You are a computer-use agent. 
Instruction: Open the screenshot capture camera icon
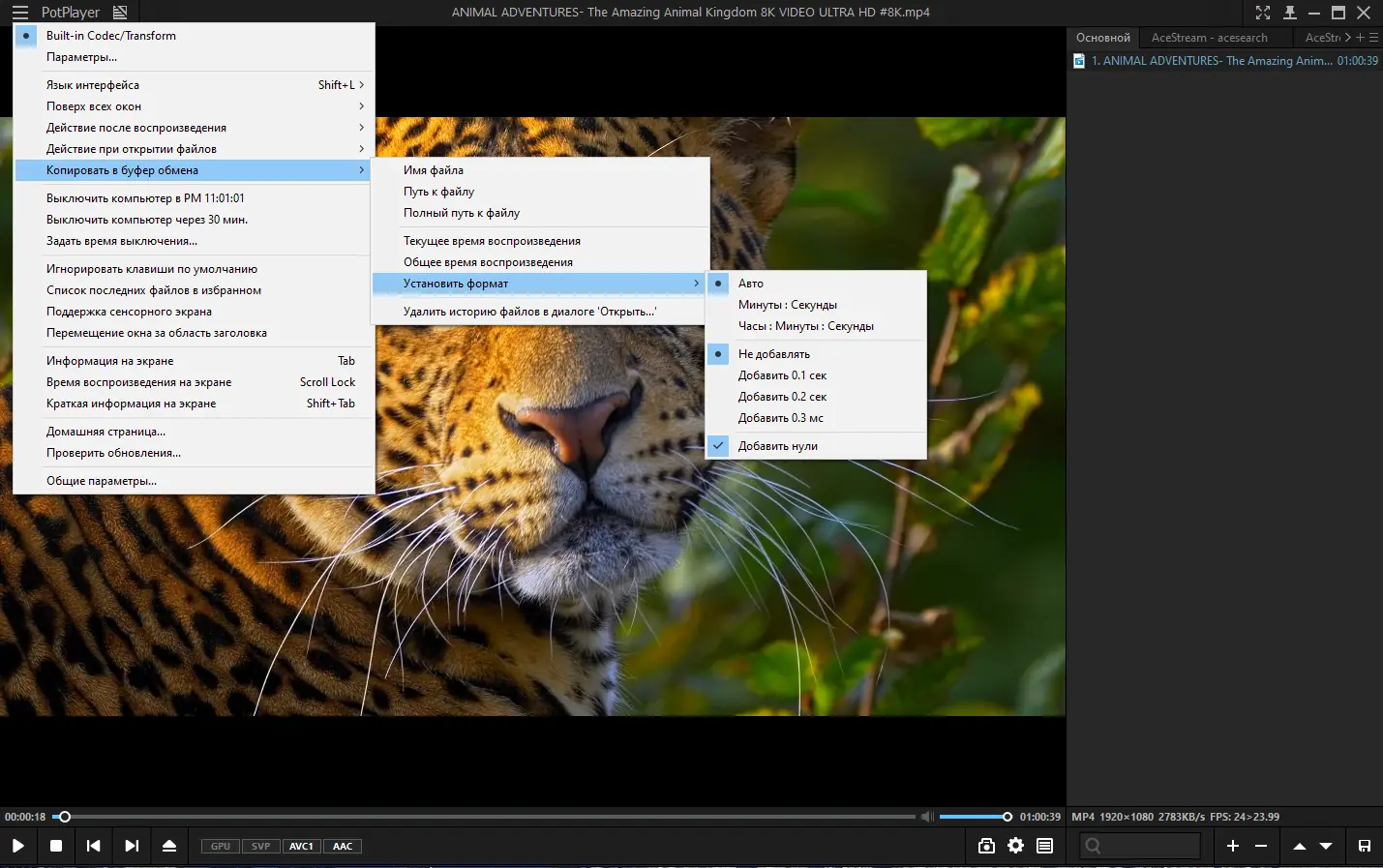pyautogui.click(x=986, y=846)
